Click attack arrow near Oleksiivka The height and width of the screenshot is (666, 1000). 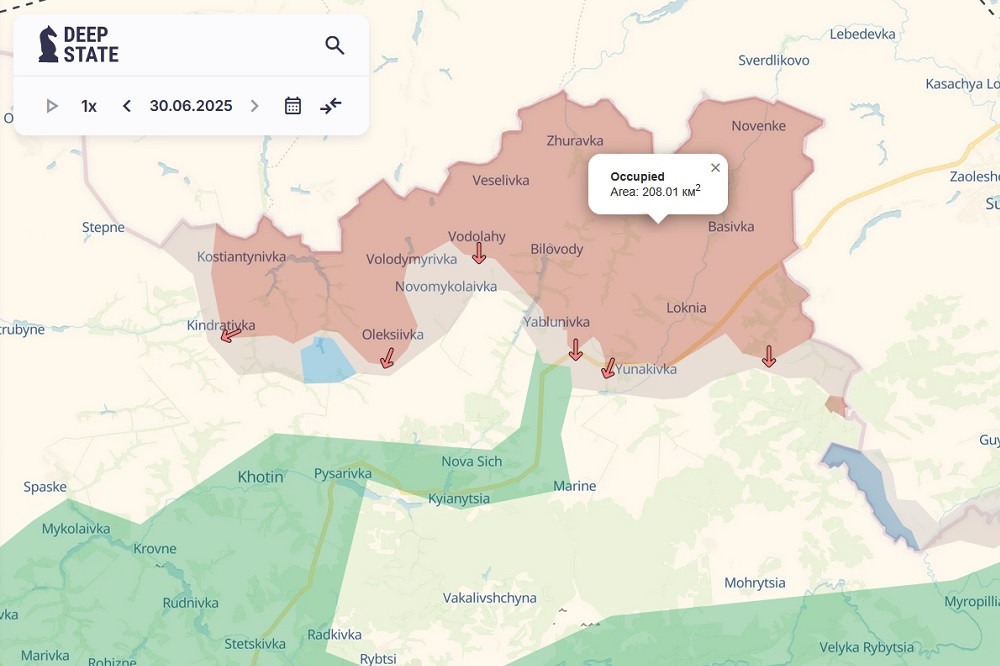point(387,358)
